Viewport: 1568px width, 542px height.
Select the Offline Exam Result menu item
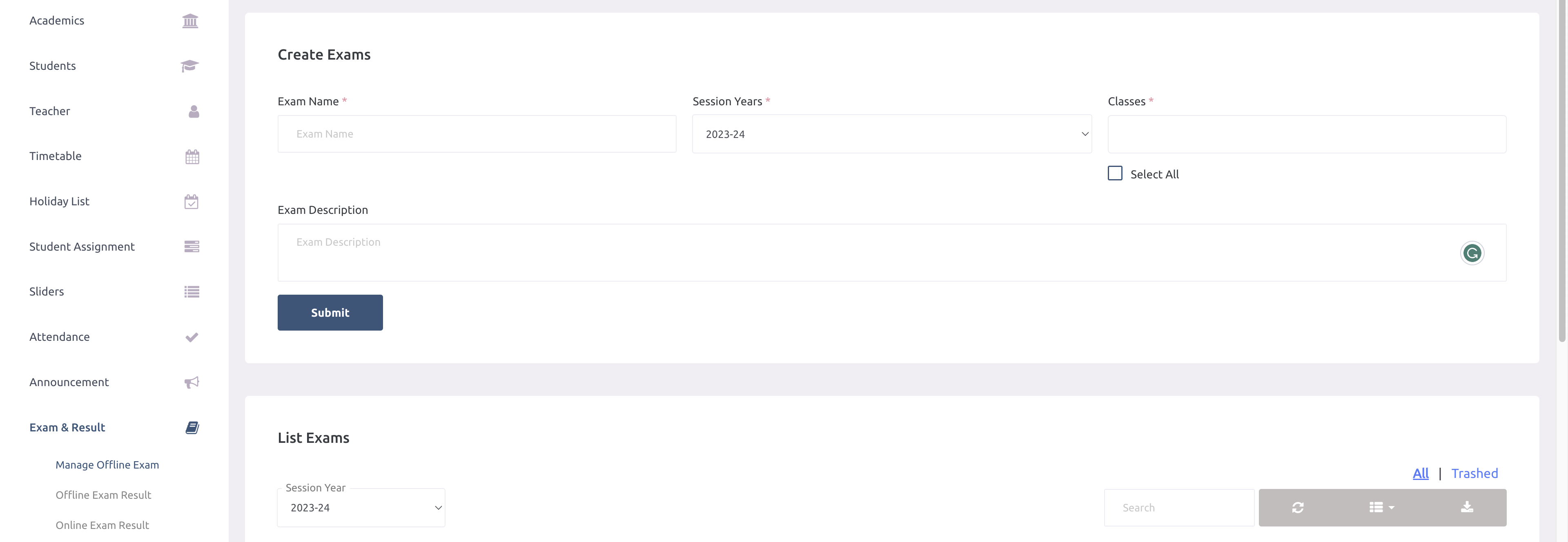coord(103,494)
